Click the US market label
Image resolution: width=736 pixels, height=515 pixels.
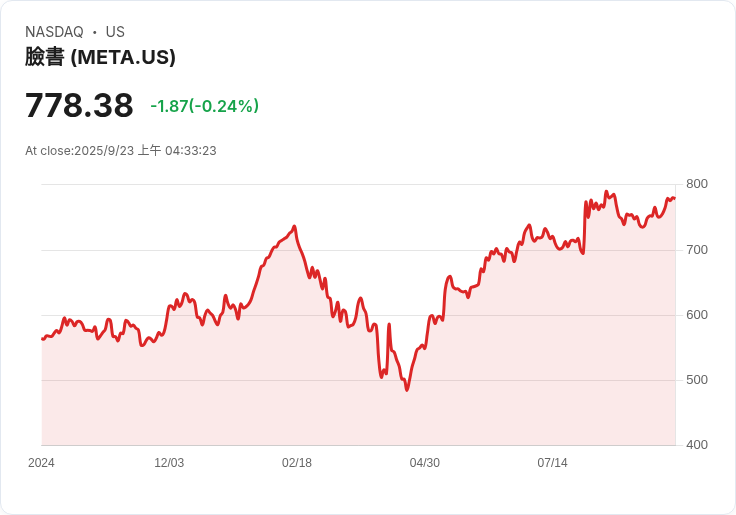pos(115,32)
